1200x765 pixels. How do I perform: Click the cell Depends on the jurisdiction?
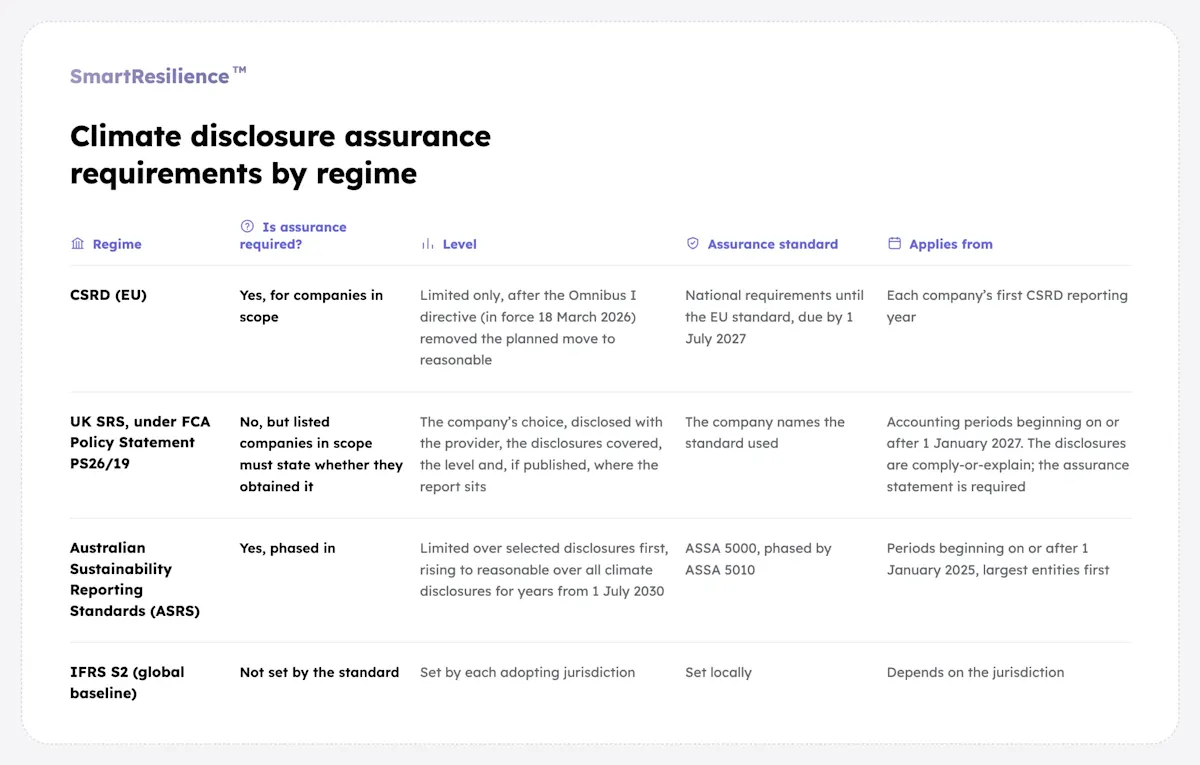coord(975,672)
